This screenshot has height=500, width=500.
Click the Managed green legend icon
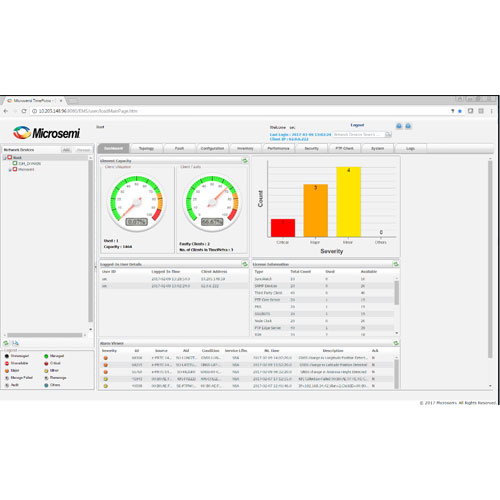[46, 356]
